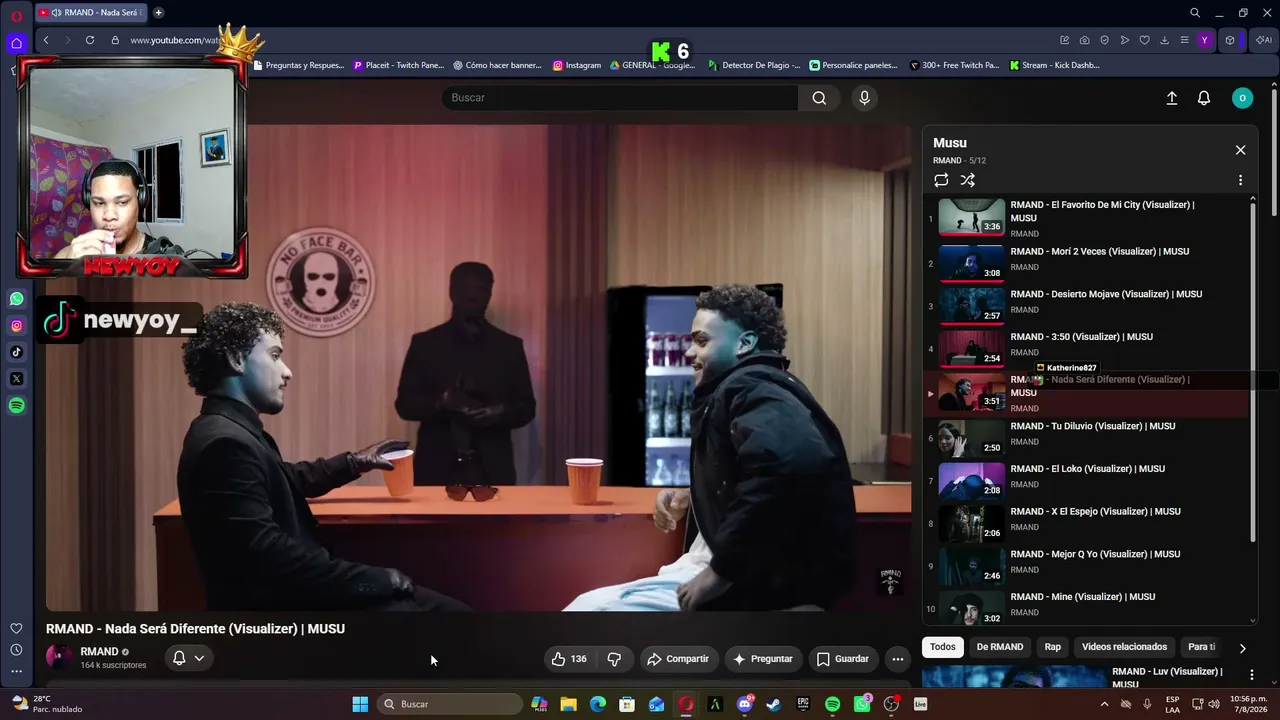The height and width of the screenshot is (720, 1280).
Task: Click the YouTube search magnifier button
Action: pyautogui.click(x=819, y=98)
